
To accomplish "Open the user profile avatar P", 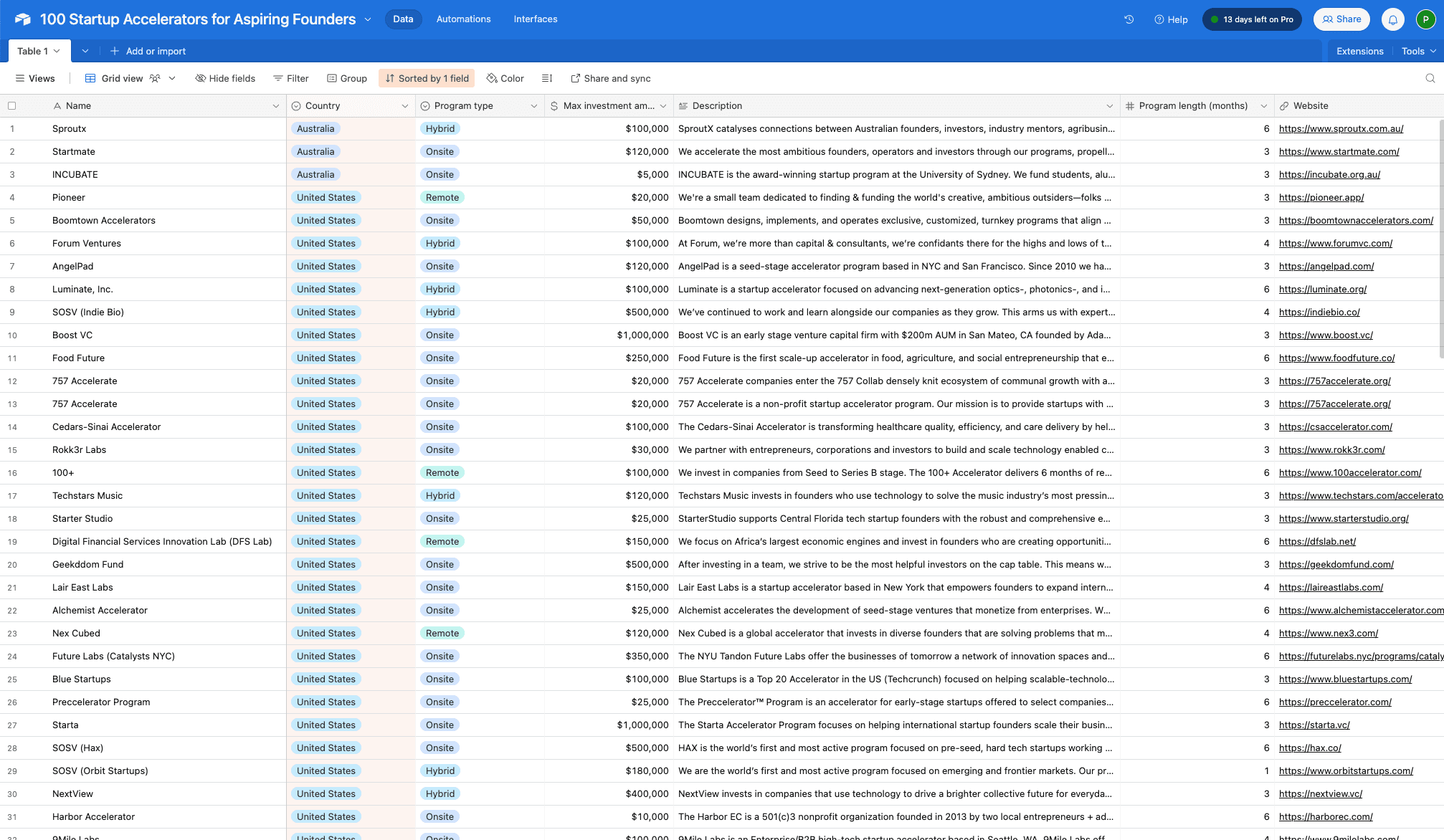I will [1425, 19].
